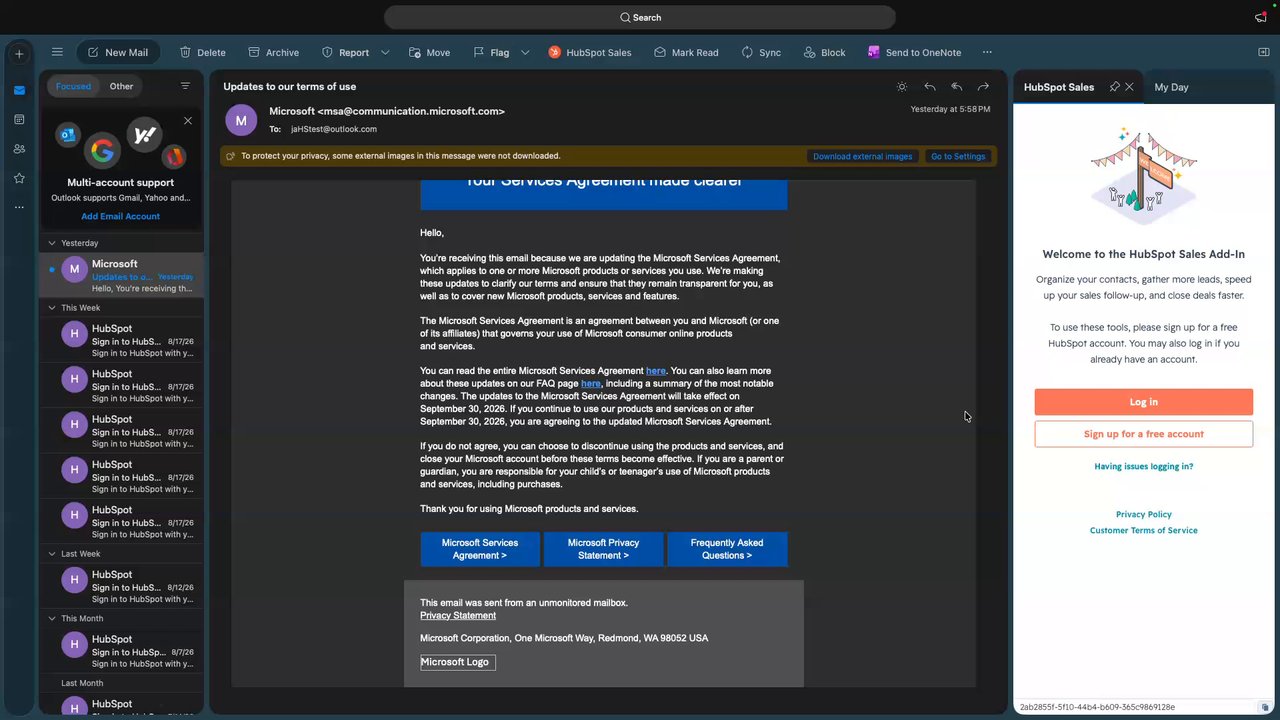Switch to the My Day tab
This screenshot has height=720, width=1280.
pos(1171,87)
